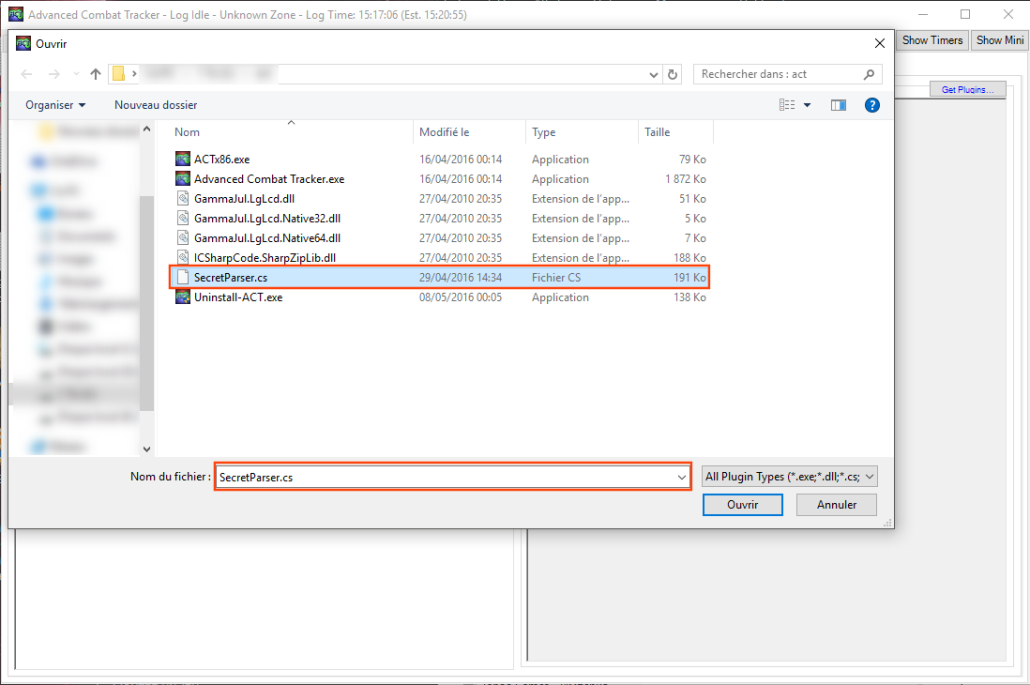
Task: Sort by Modifié le column
Action: pyautogui.click(x=444, y=132)
